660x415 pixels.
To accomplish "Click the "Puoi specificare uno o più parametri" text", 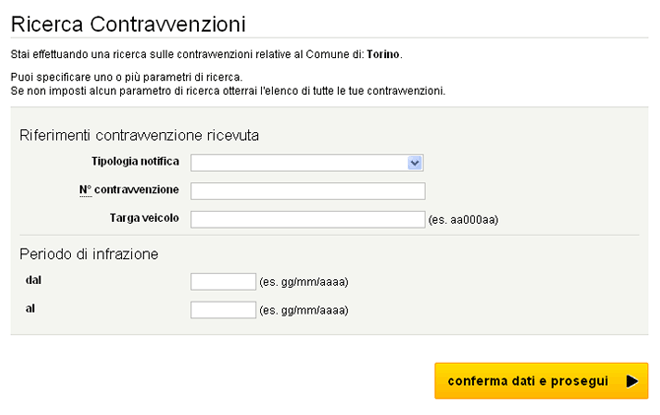I will coord(127,77).
